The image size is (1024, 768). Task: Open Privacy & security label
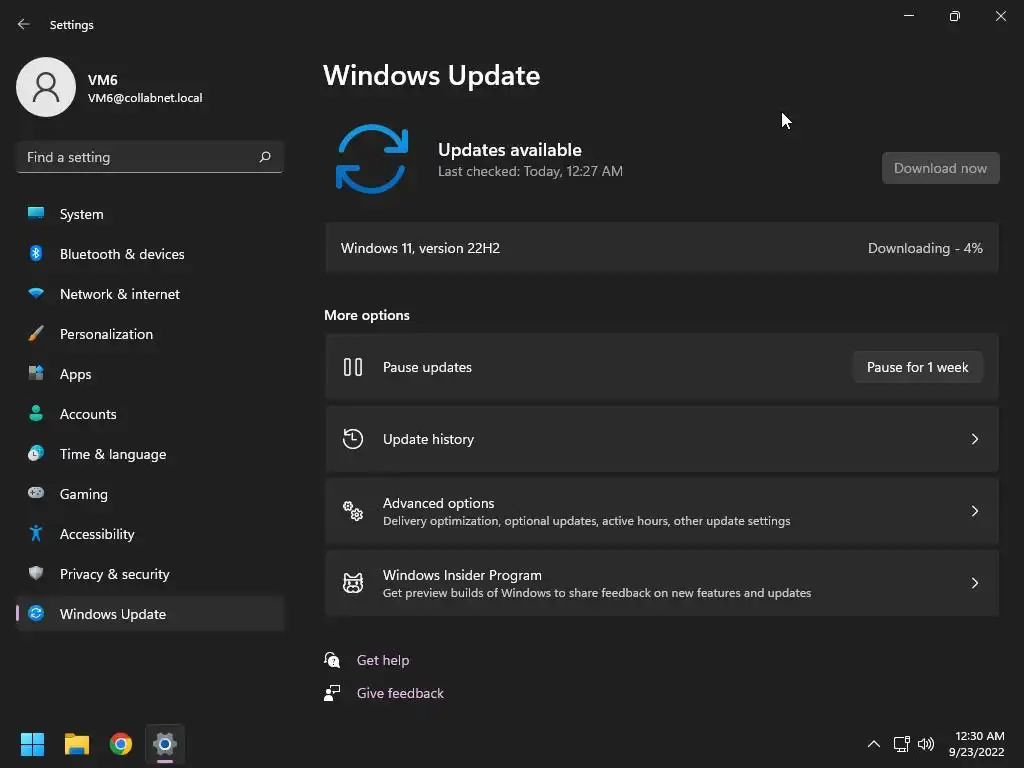[x=114, y=574]
